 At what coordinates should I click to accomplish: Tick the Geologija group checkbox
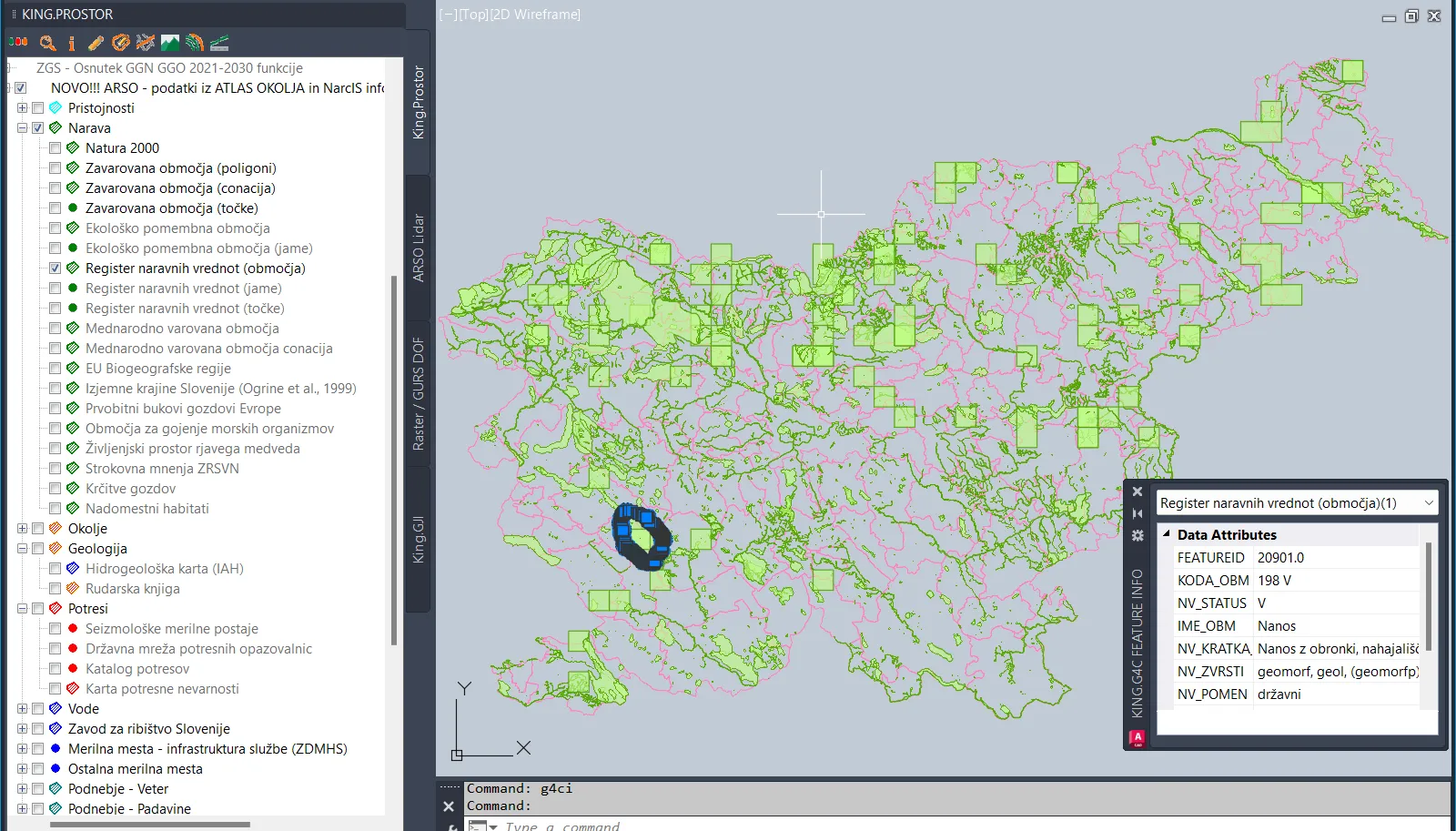[38, 549]
